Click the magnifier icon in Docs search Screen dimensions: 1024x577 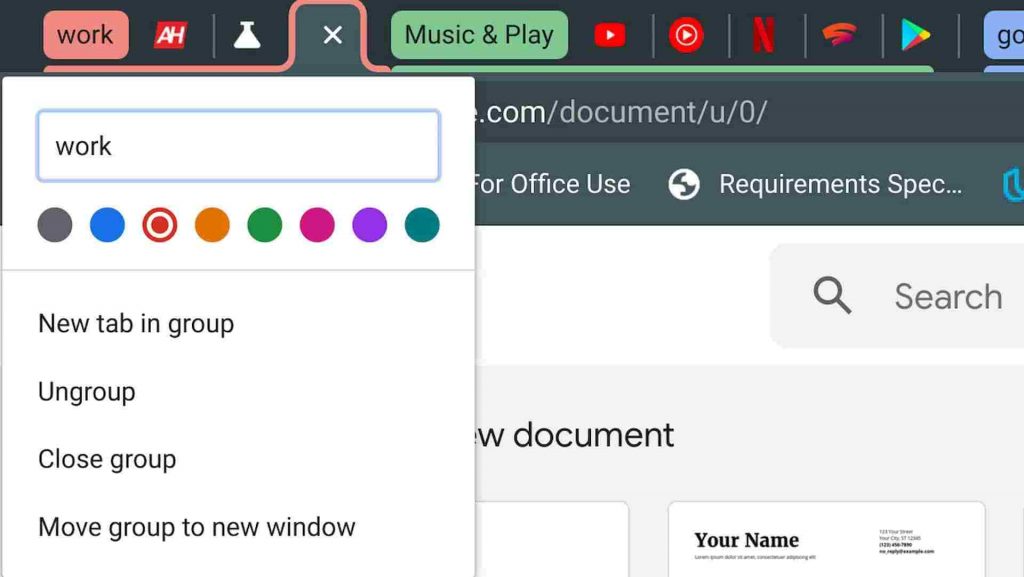pyautogui.click(x=832, y=295)
